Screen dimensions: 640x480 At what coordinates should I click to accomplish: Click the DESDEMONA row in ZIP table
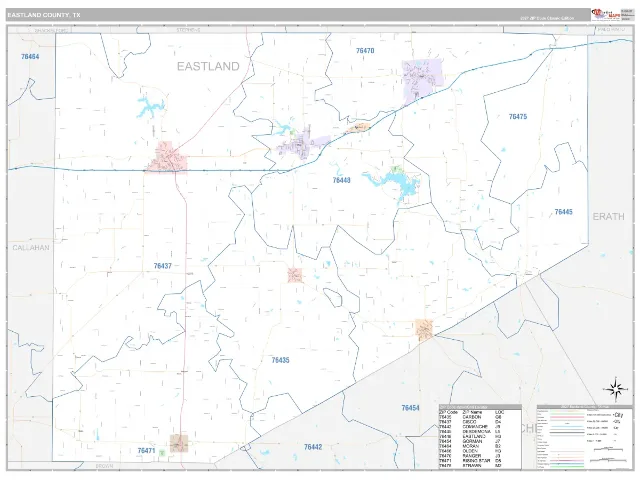coord(470,431)
